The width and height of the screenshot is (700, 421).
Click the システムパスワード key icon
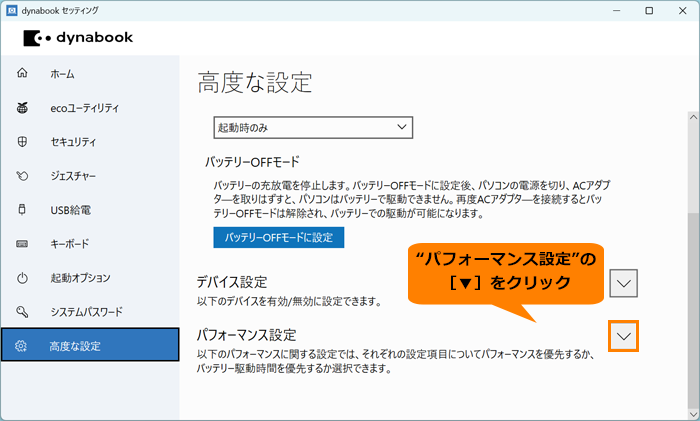point(22,312)
